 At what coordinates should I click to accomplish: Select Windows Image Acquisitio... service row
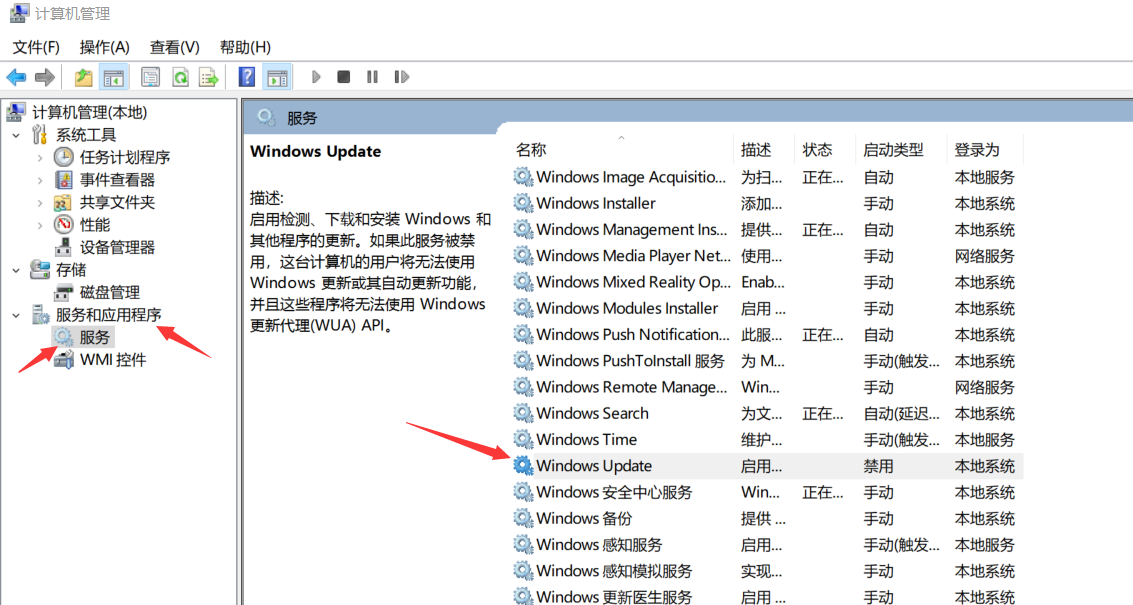click(x=767, y=177)
